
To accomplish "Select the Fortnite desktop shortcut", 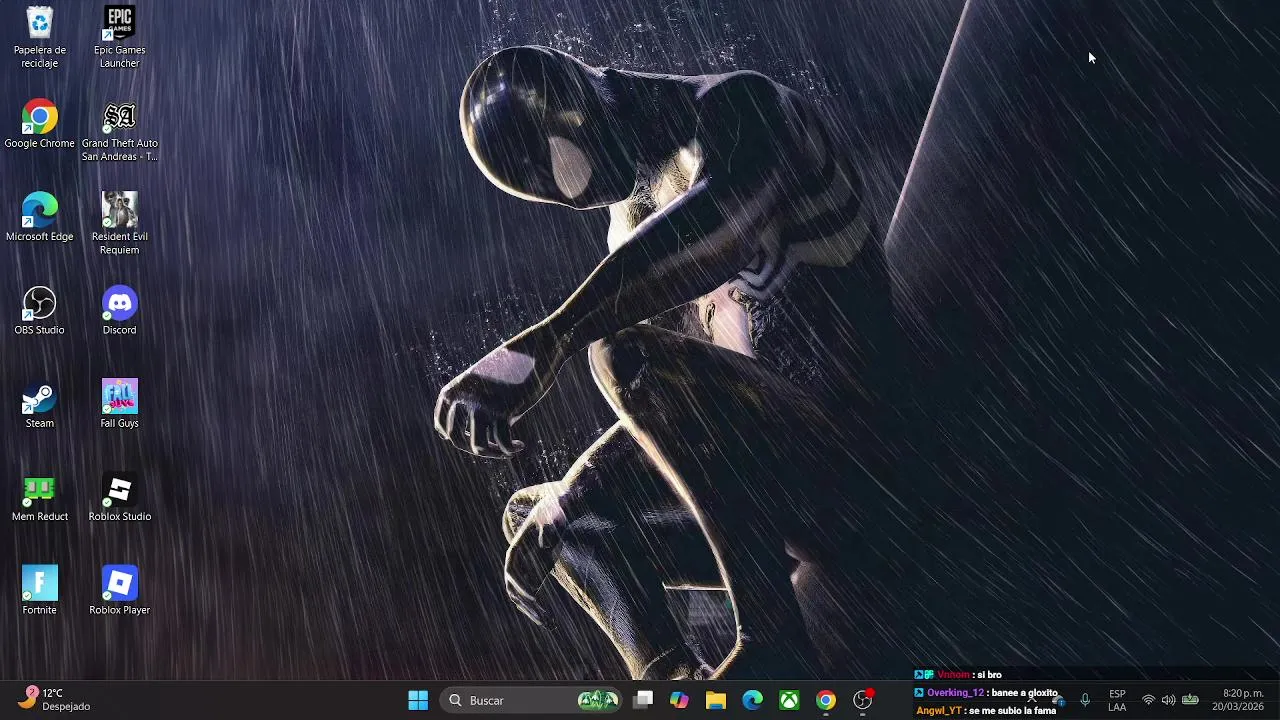I will (40, 591).
